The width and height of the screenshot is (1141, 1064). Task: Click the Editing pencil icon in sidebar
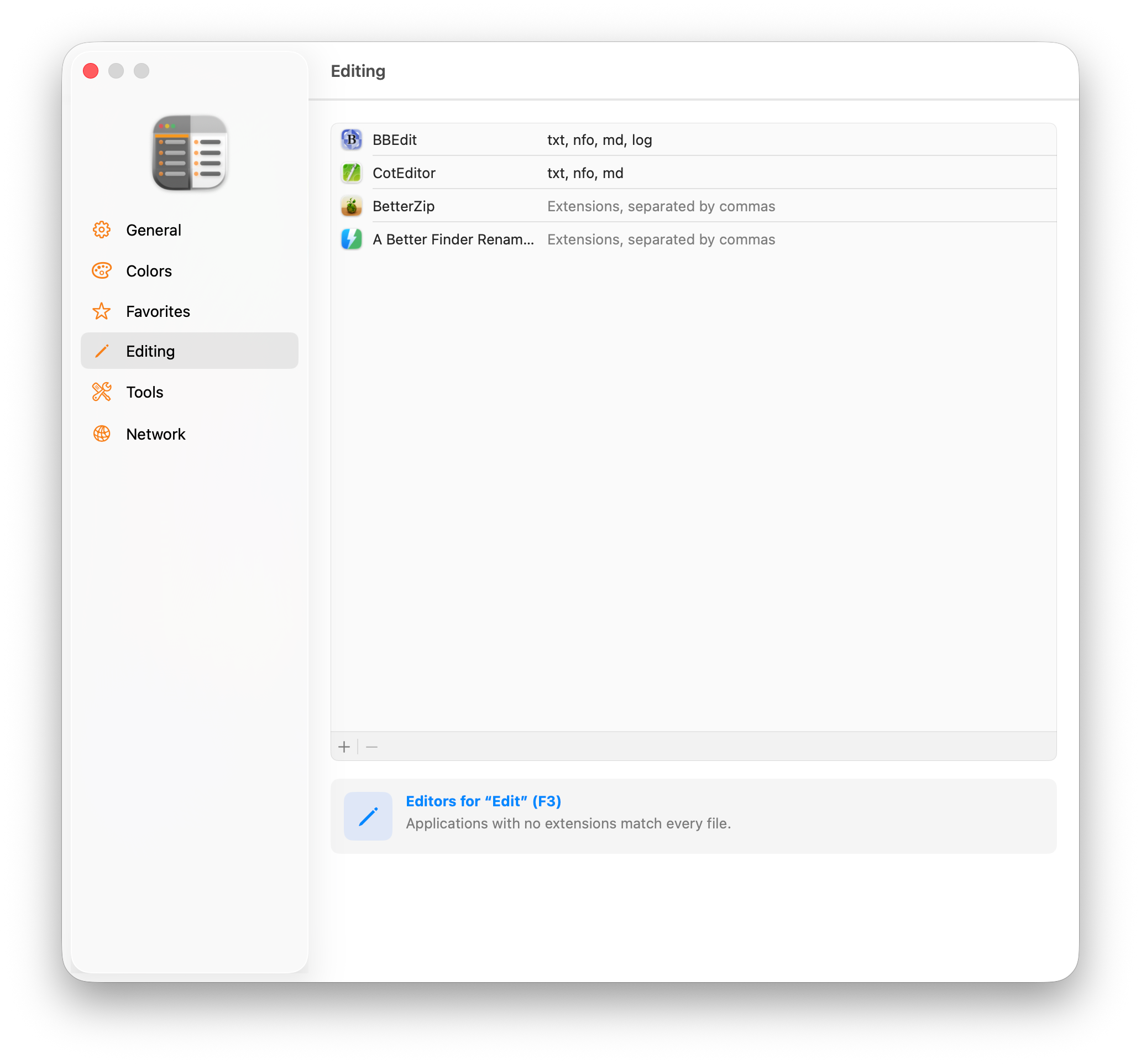click(102, 351)
